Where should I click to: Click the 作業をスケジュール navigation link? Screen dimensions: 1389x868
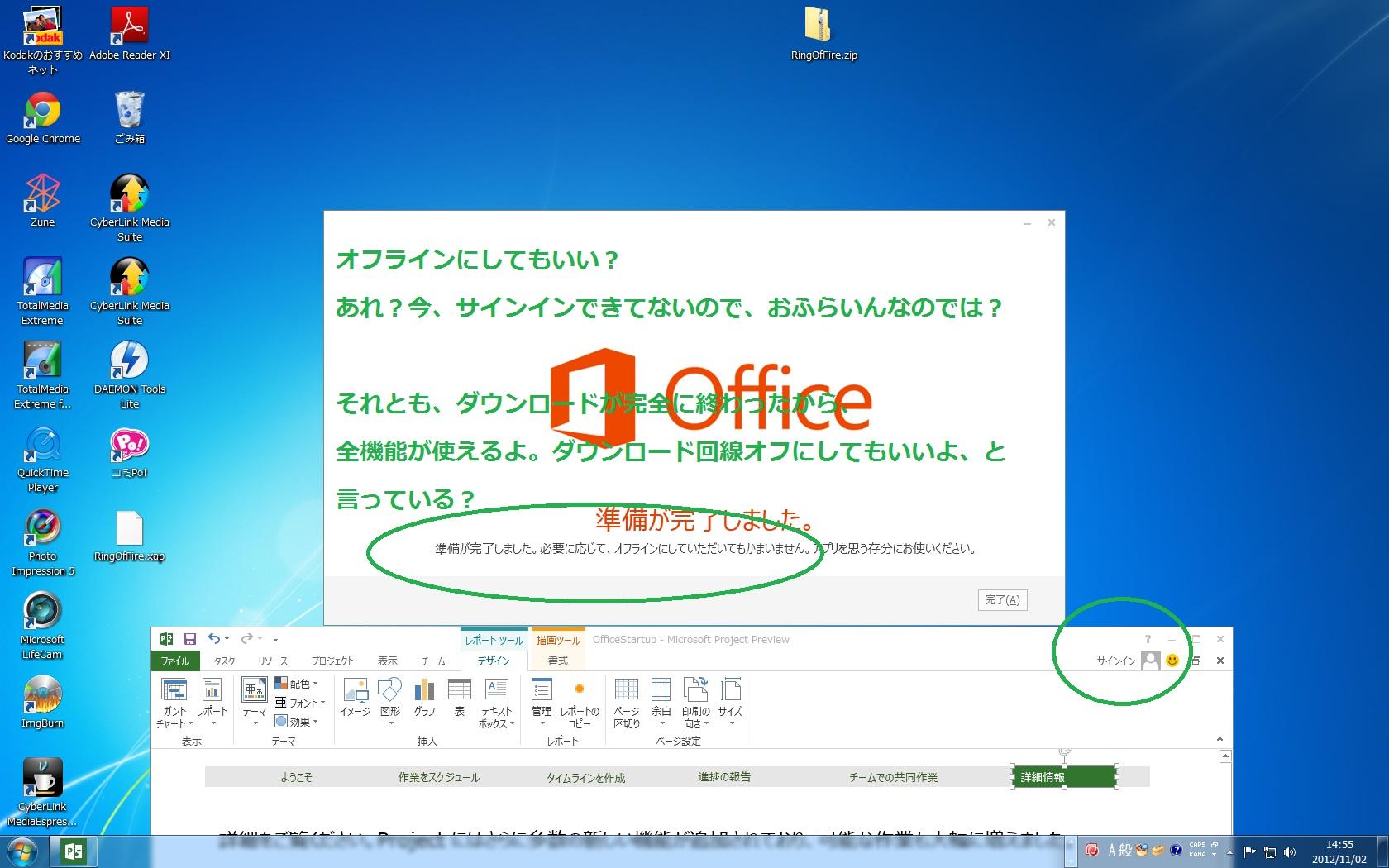[439, 777]
